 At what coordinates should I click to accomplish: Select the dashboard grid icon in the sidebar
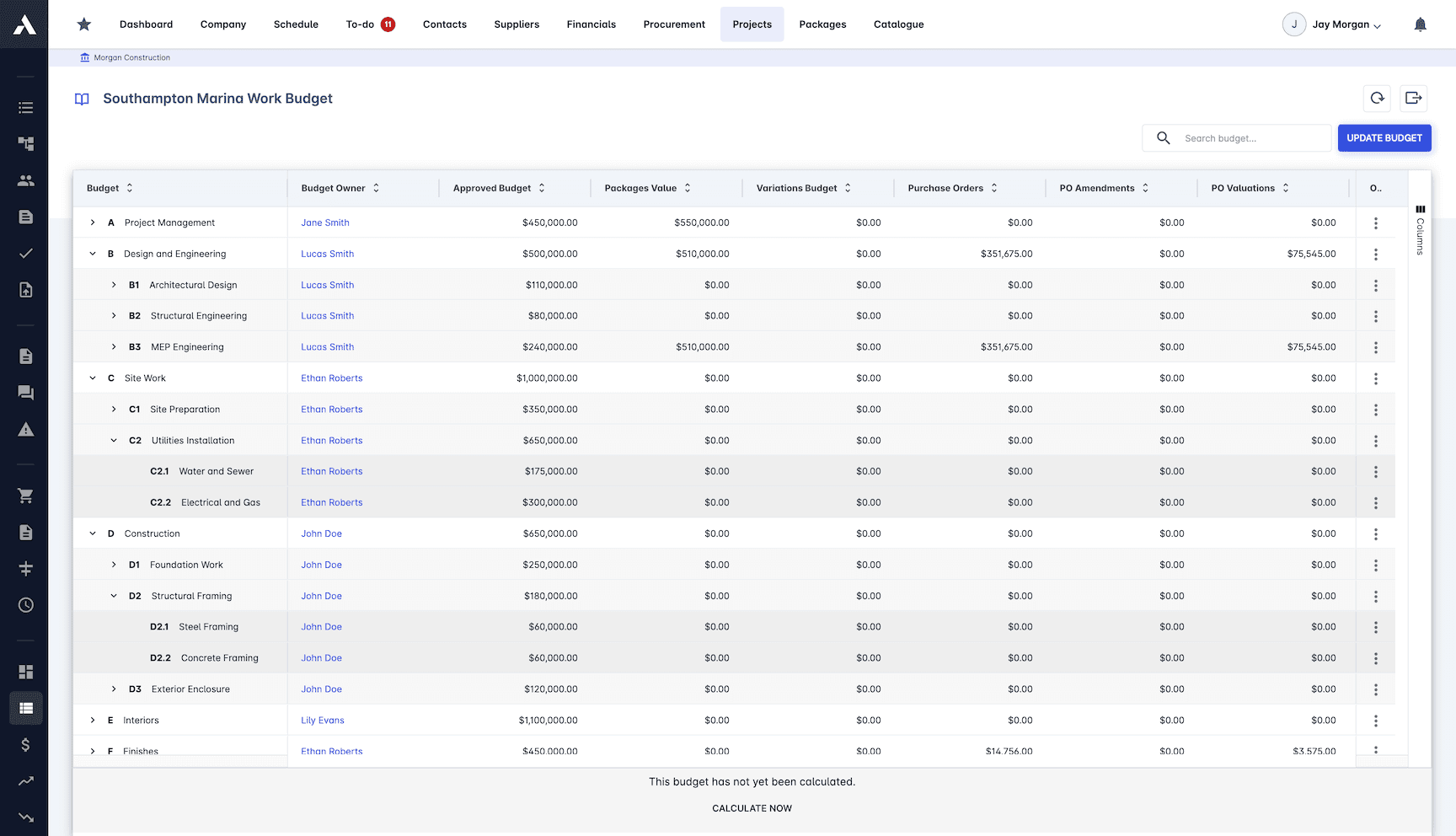[25, 671]
